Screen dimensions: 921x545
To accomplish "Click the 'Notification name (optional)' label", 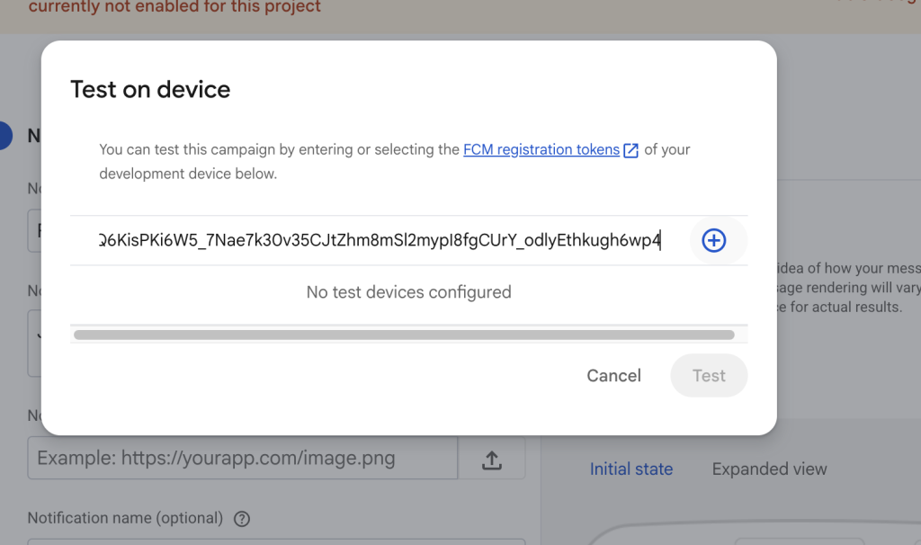I will pyautogui.click(x=125, y=518).
